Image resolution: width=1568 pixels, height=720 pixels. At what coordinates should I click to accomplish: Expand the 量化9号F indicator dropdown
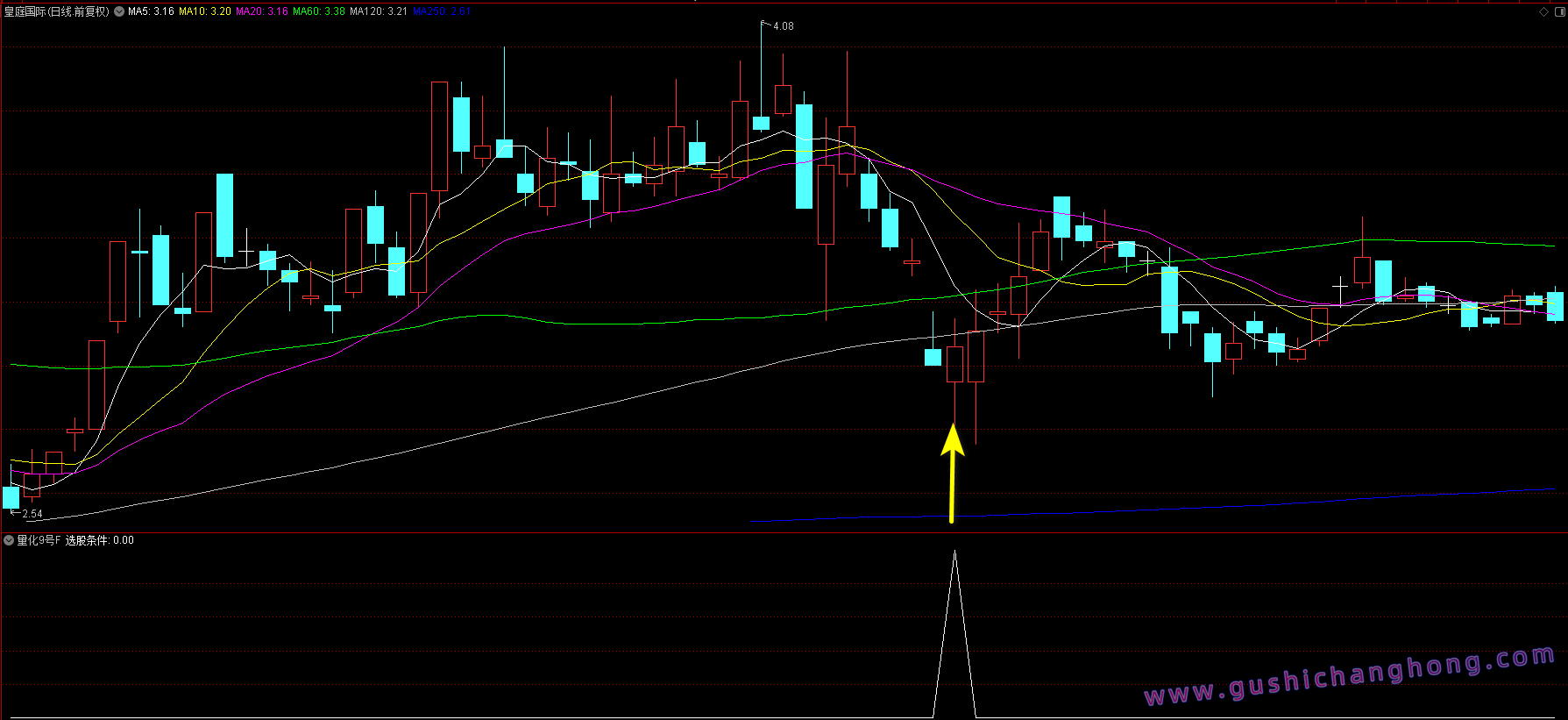(x=9, y=540)
